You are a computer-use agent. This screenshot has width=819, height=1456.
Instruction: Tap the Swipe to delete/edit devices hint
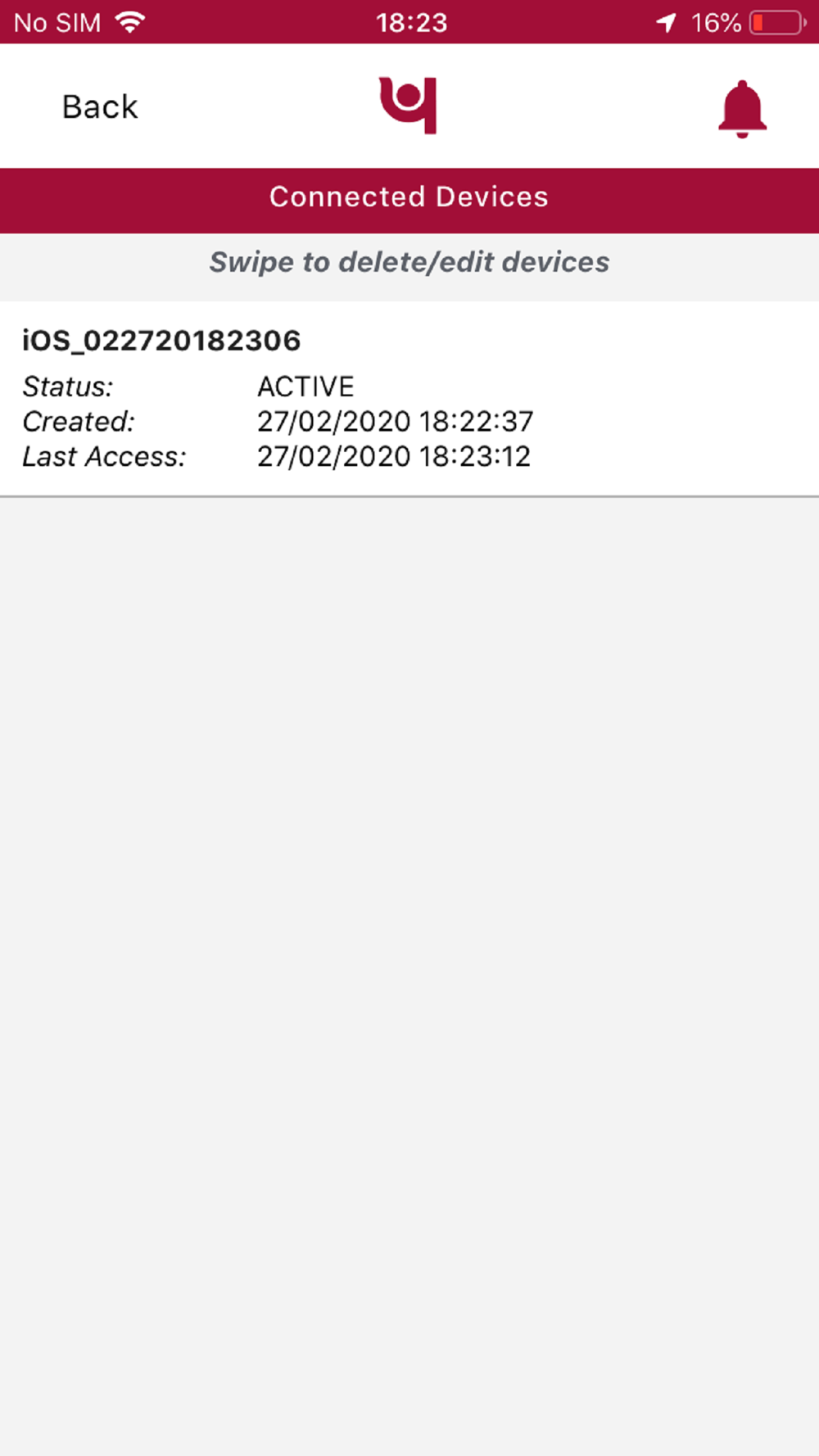tap(409, 262)
